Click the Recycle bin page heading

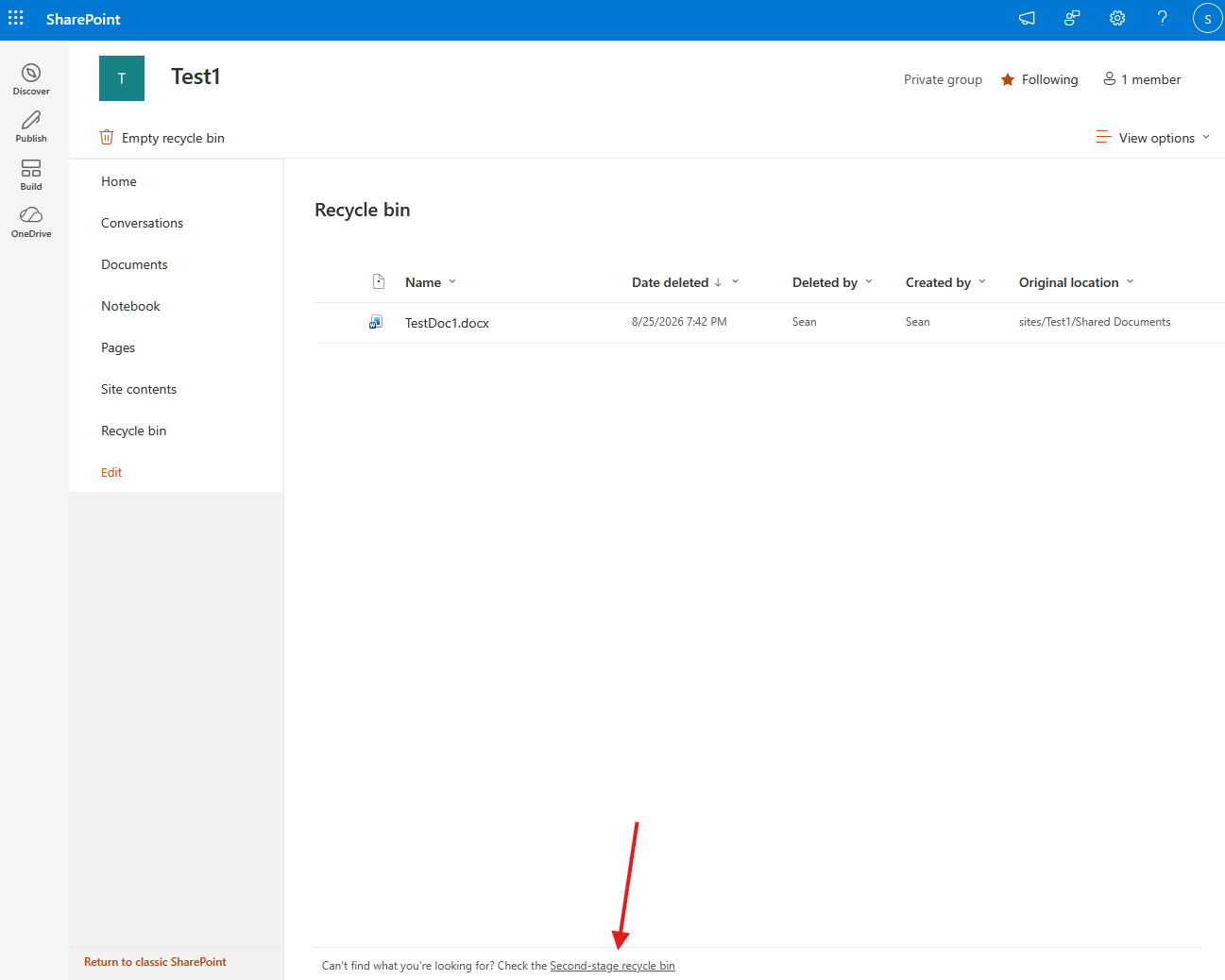point(363,210)
